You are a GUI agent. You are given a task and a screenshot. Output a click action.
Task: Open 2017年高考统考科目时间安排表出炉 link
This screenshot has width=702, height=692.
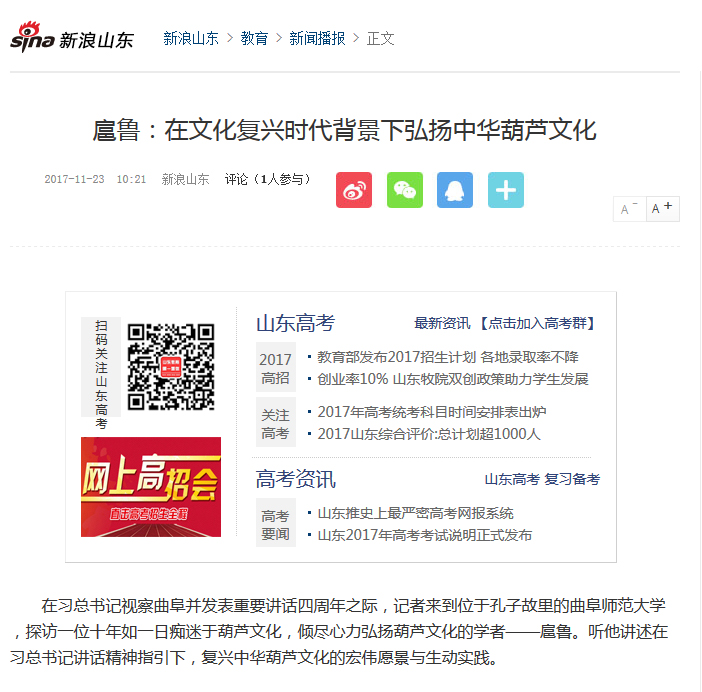[432, 412]
